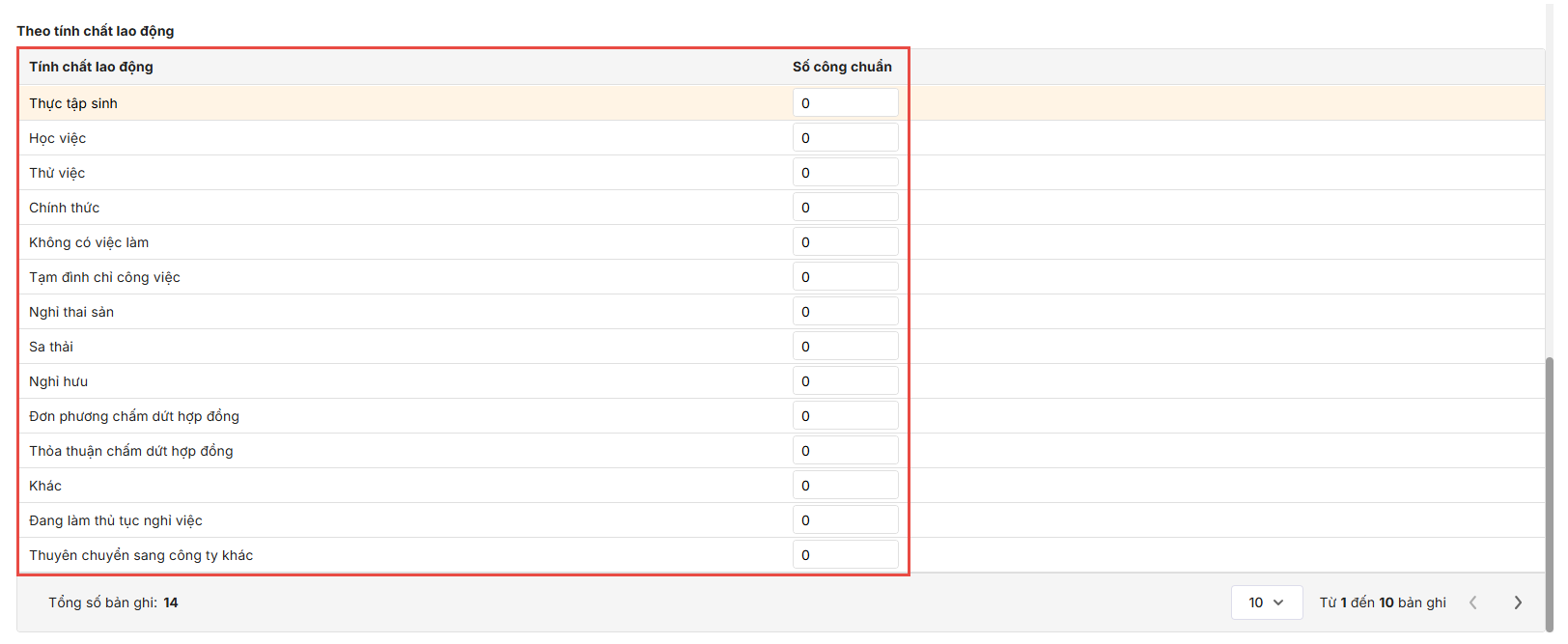This screenshot has height=644, width=1568.
Task: Go to the previous page of records
Action: 1473,602
